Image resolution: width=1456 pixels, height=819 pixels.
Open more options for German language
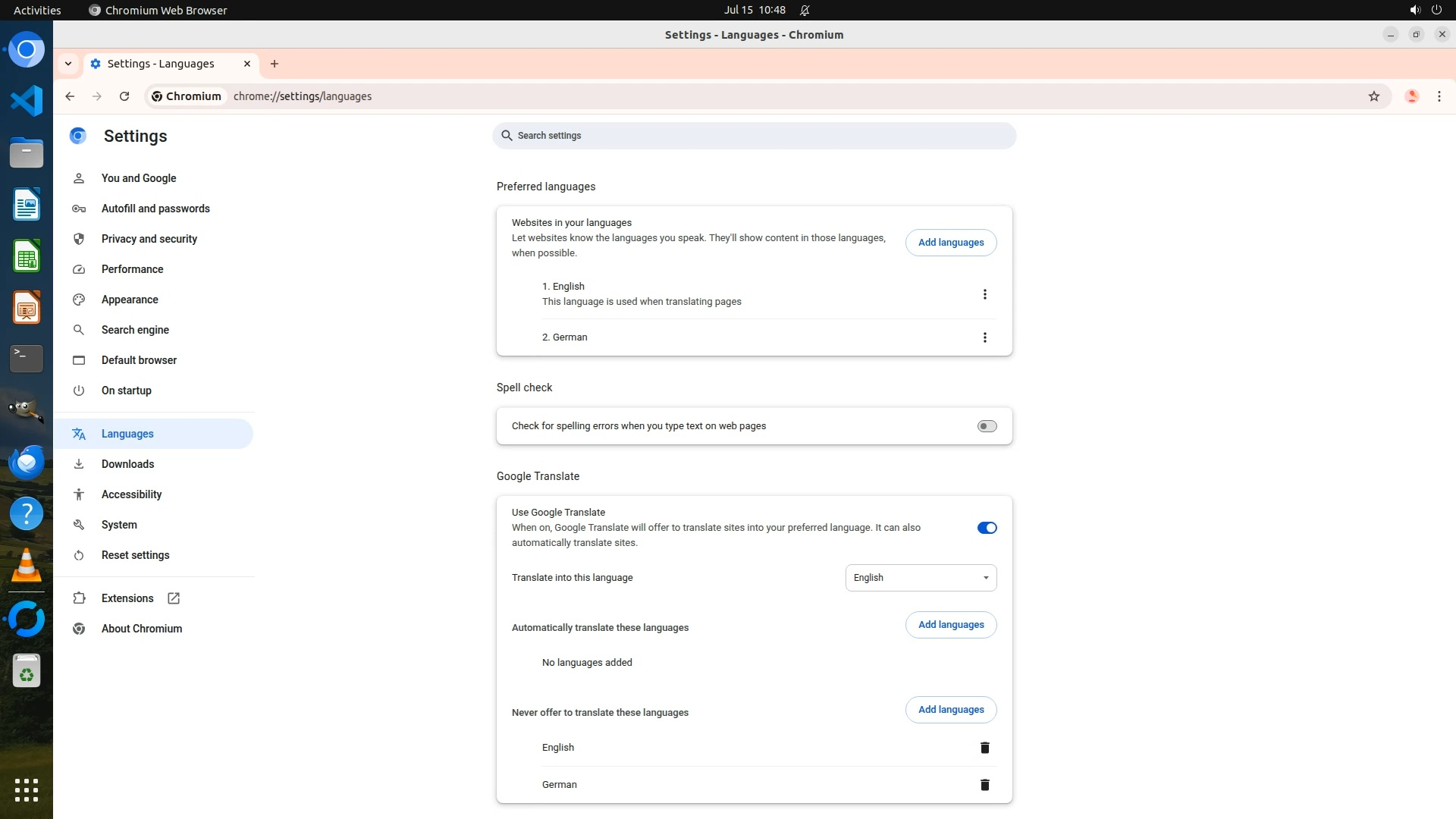pos(984,337)
